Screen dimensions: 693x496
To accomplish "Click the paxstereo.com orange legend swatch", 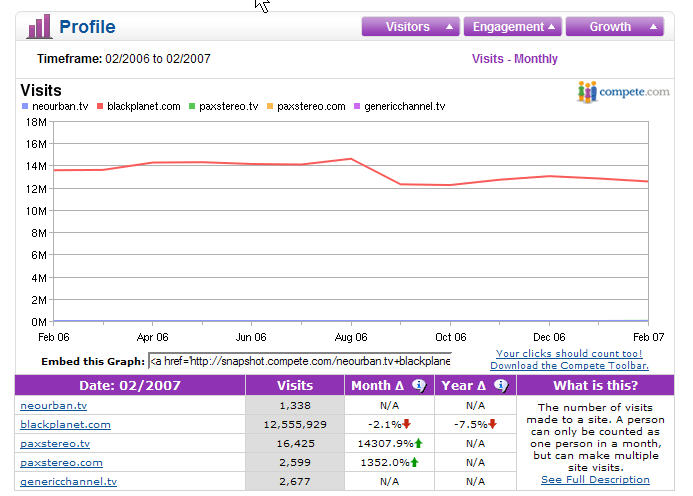I will 270,106.
